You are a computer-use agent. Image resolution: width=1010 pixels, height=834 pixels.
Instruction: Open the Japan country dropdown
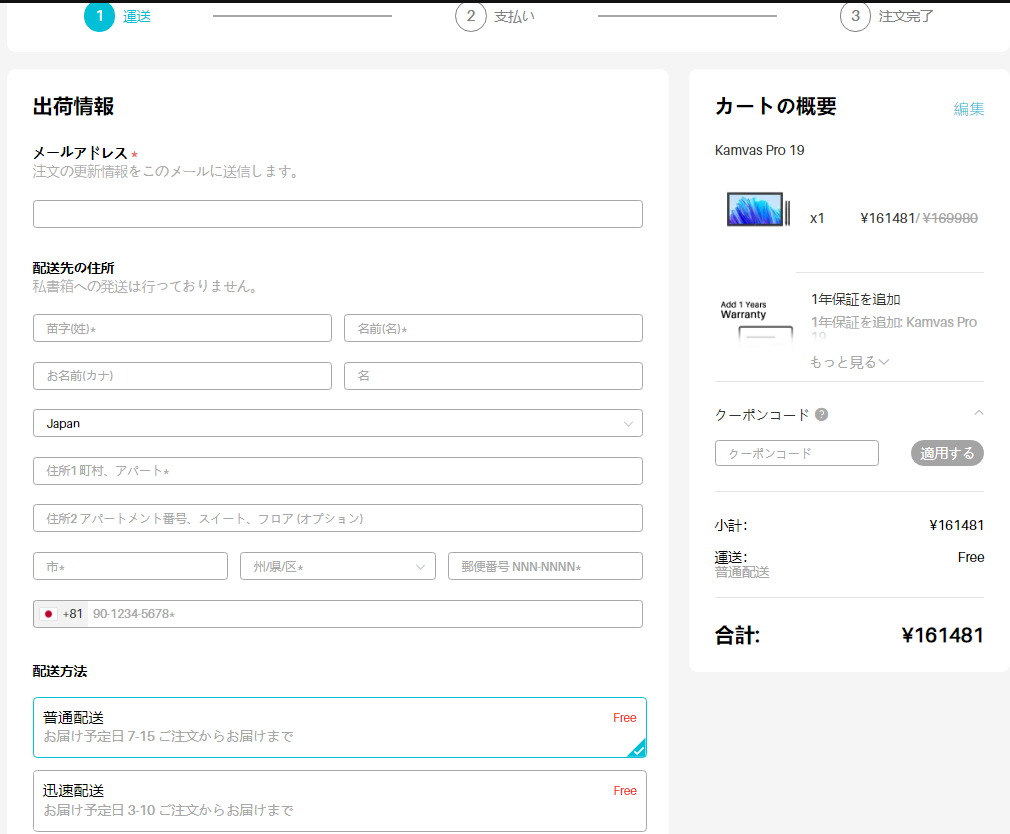click(338, 423)
